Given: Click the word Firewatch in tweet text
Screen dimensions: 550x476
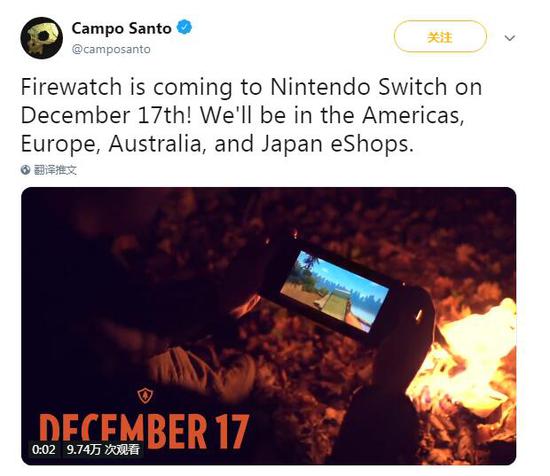Looking at the screenshot, I should click(x=71, y=87).
